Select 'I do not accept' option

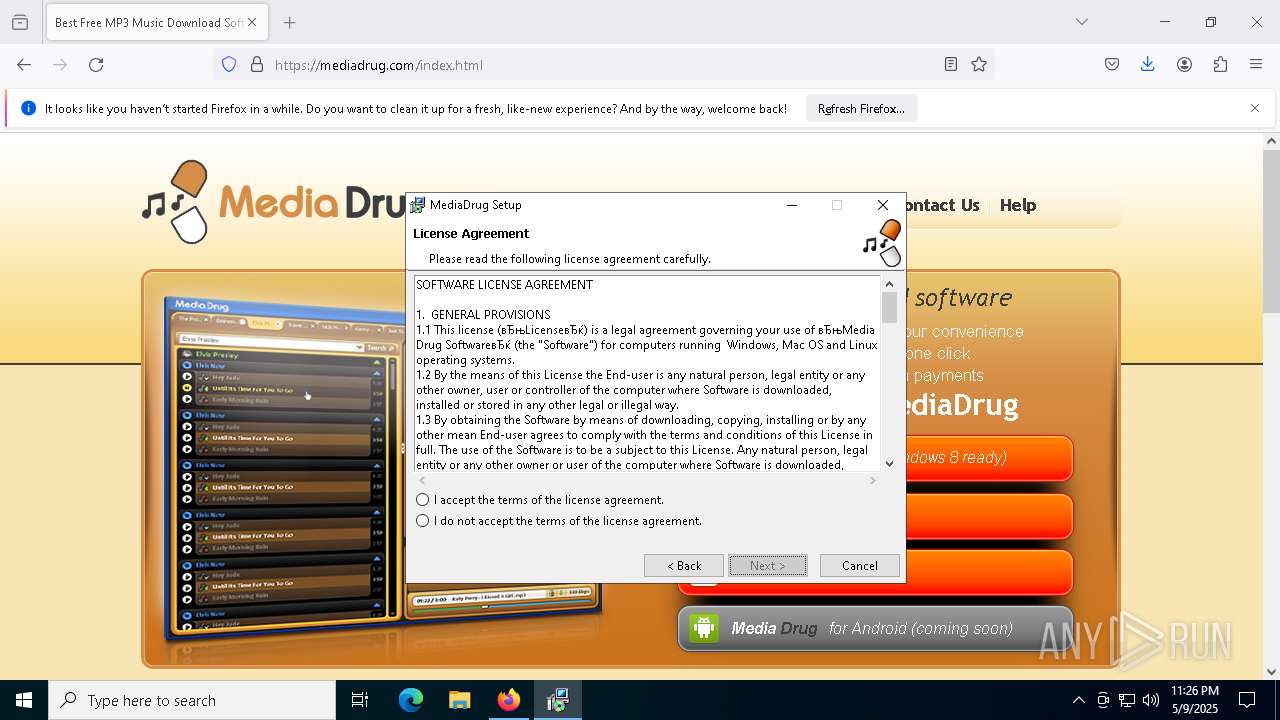[x=422, y=520]
